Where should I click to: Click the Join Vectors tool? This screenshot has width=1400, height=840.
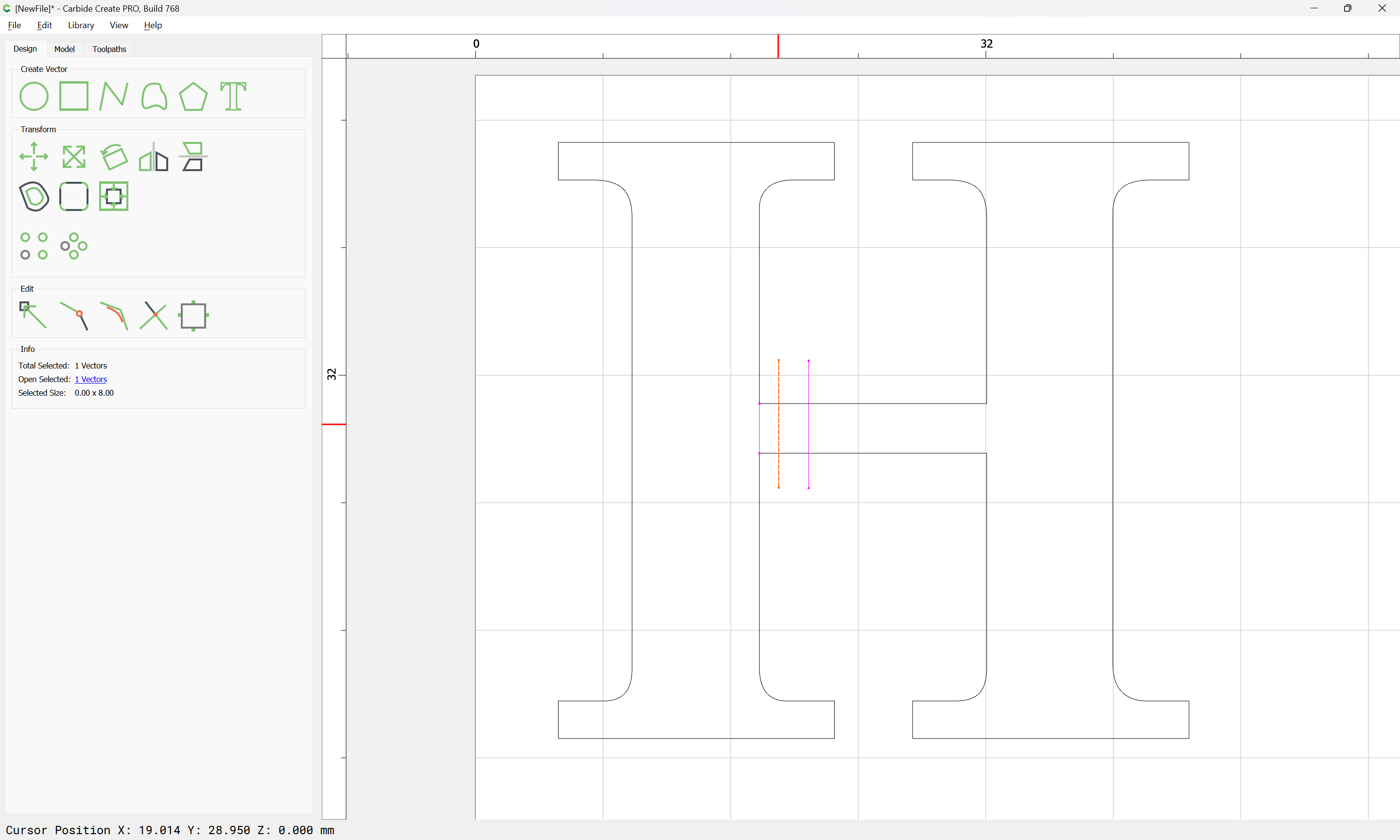tap(74, 315)
